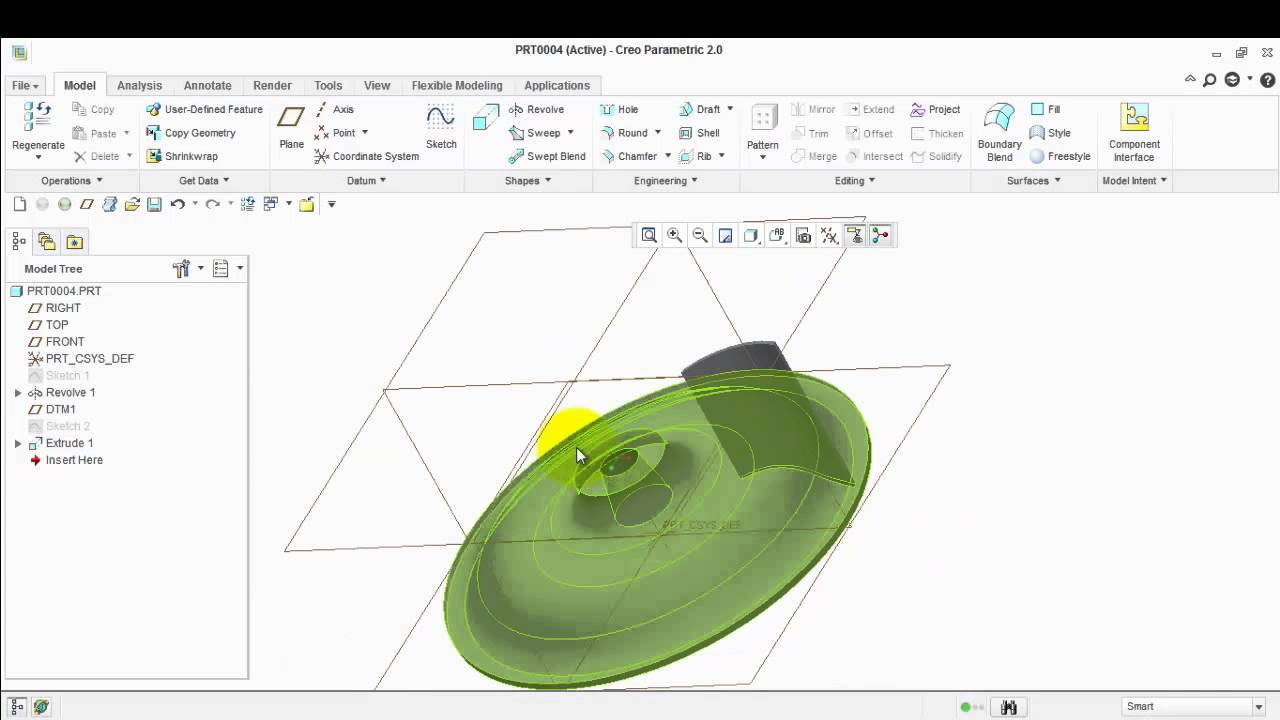
Task: Save the model with disk icon
Action: click(154, 204)
